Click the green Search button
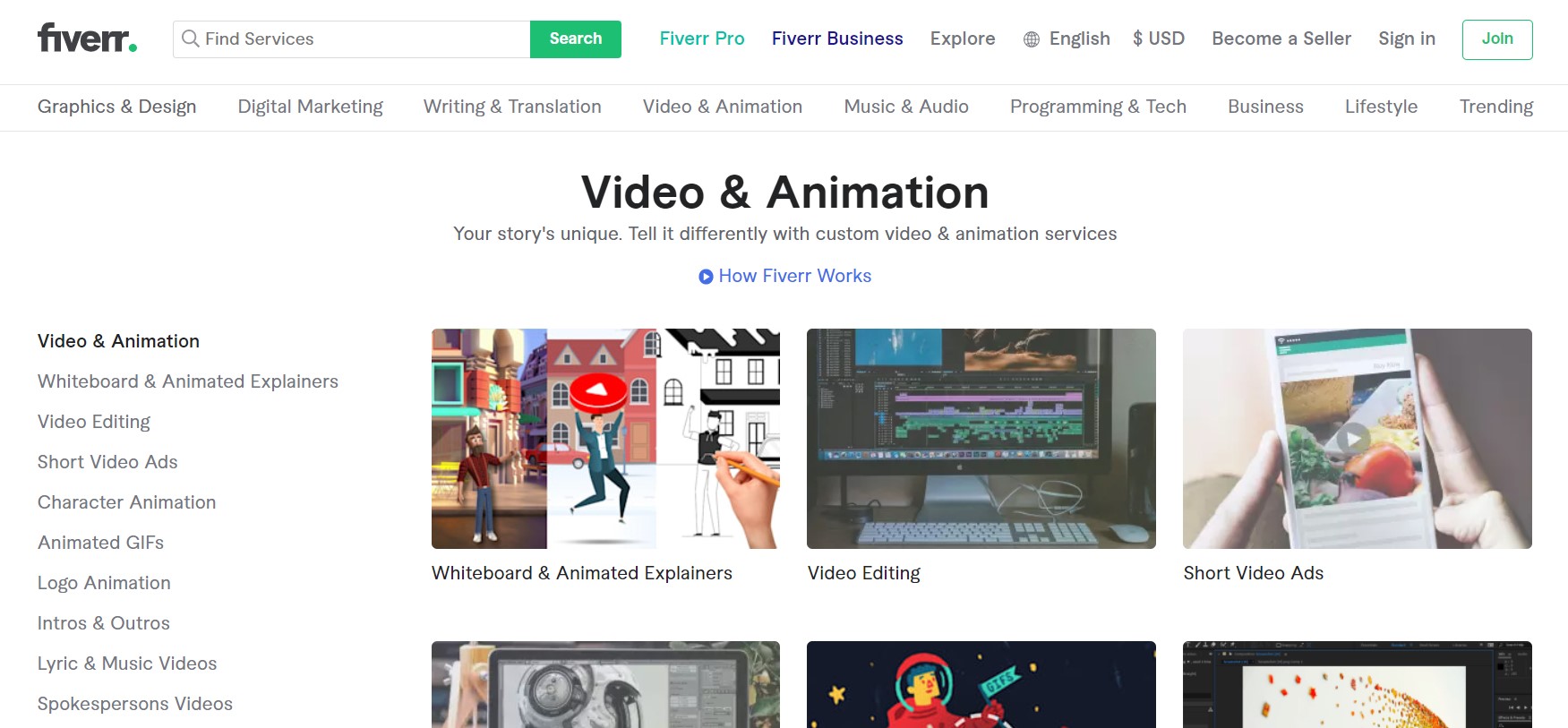Viewport: 1568px width, 728px height. [576, 39]
